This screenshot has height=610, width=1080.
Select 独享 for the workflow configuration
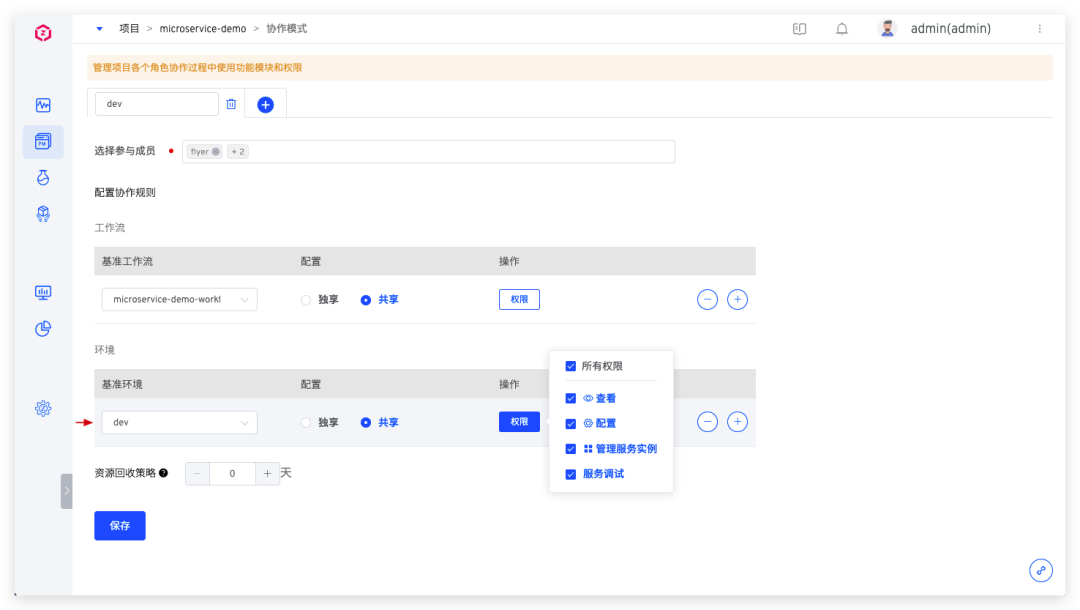tap(306, 300)
